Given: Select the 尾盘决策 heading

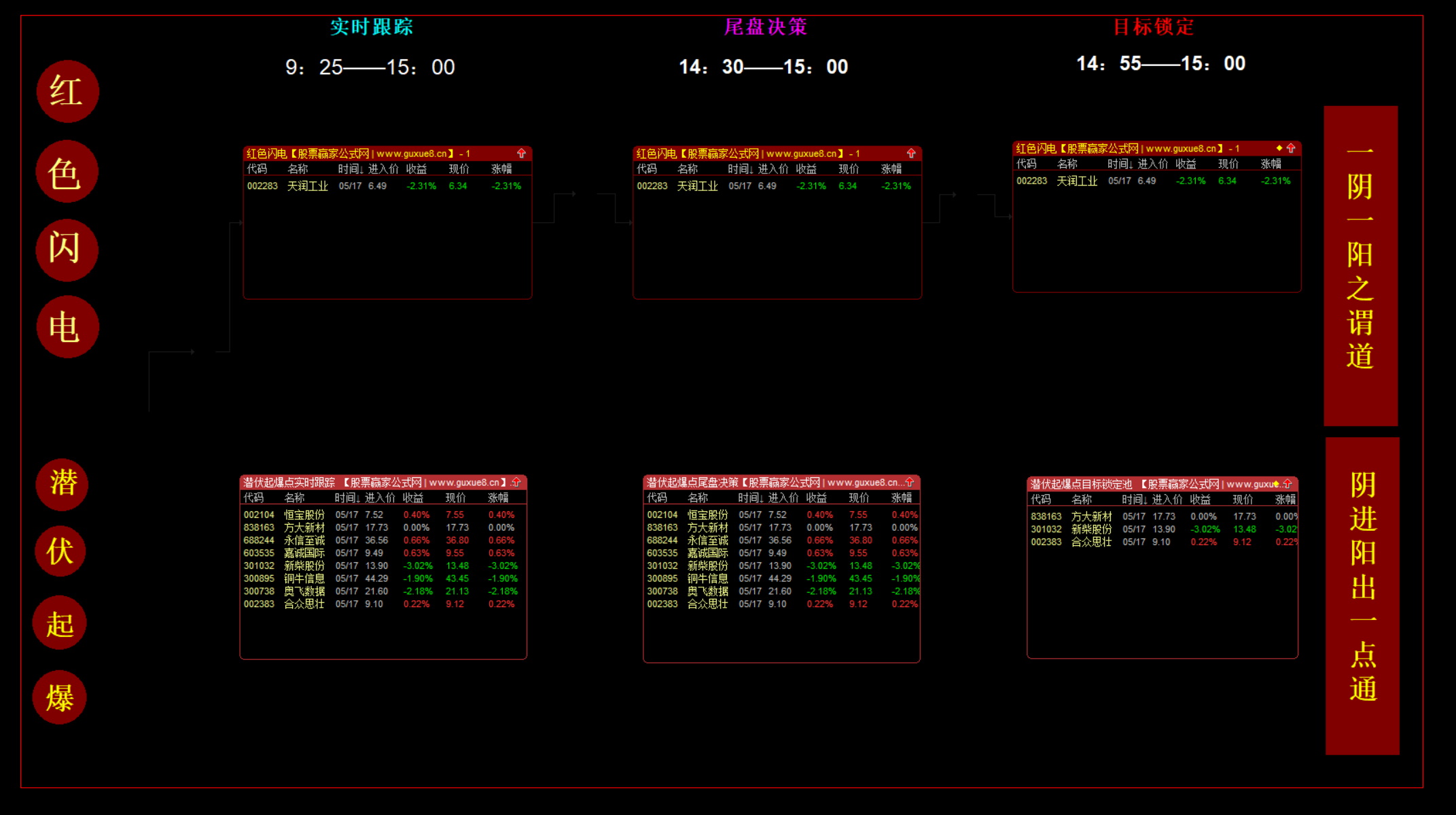Looking at the screenshot, I should click(765, 27).
